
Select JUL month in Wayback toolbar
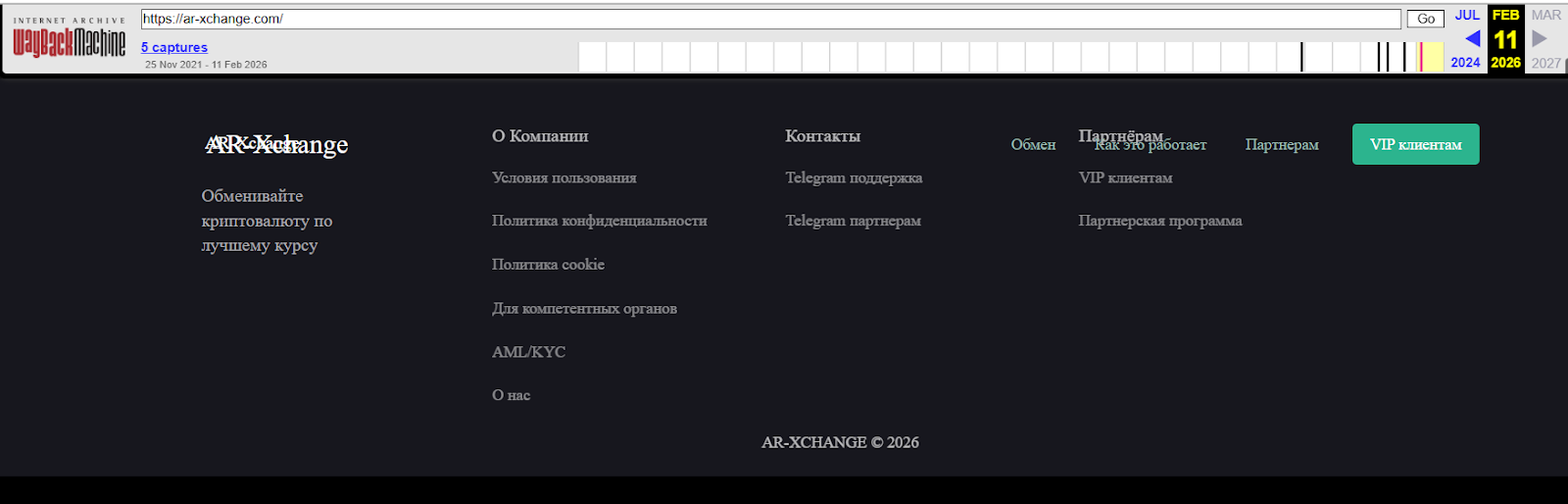click(x=1467, y=15)
